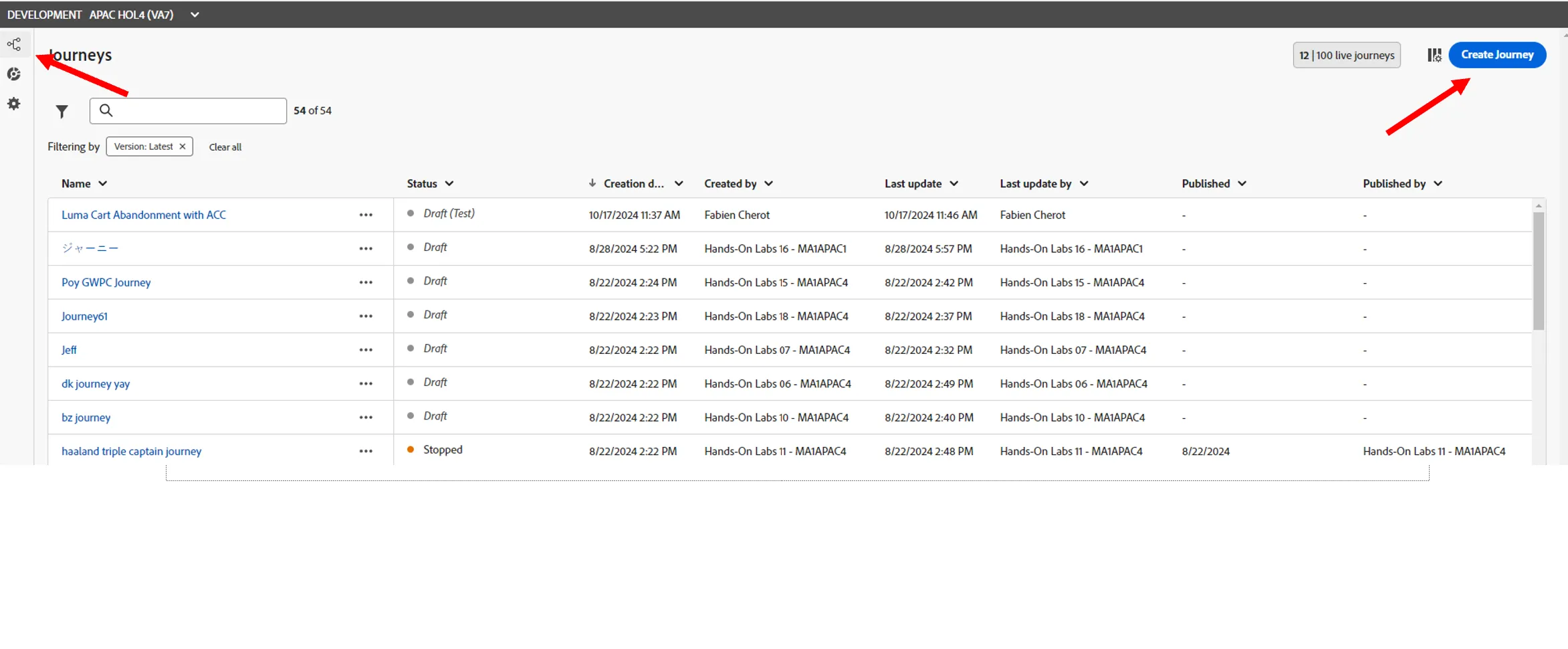Open the Last update column menu
This screenshot has height=649, width=1568.
pos(954,183)
